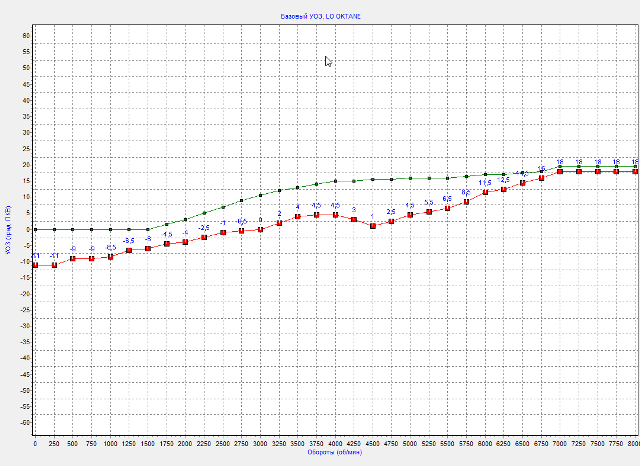Click the vertical Y-axis title 'УОЗ'

8,229
